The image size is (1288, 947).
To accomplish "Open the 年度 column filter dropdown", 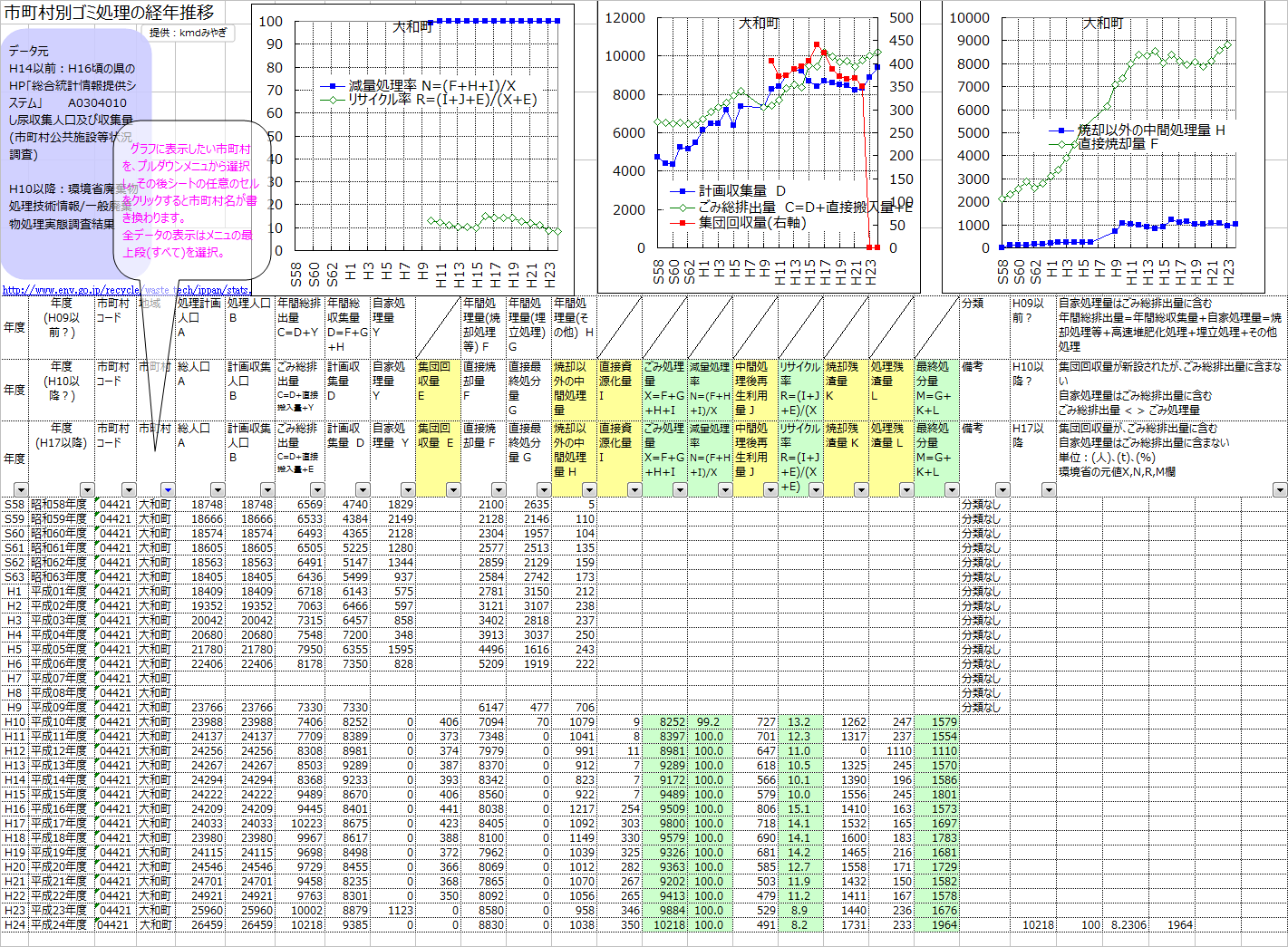I will pyautogui.click(x=20, y=490).
